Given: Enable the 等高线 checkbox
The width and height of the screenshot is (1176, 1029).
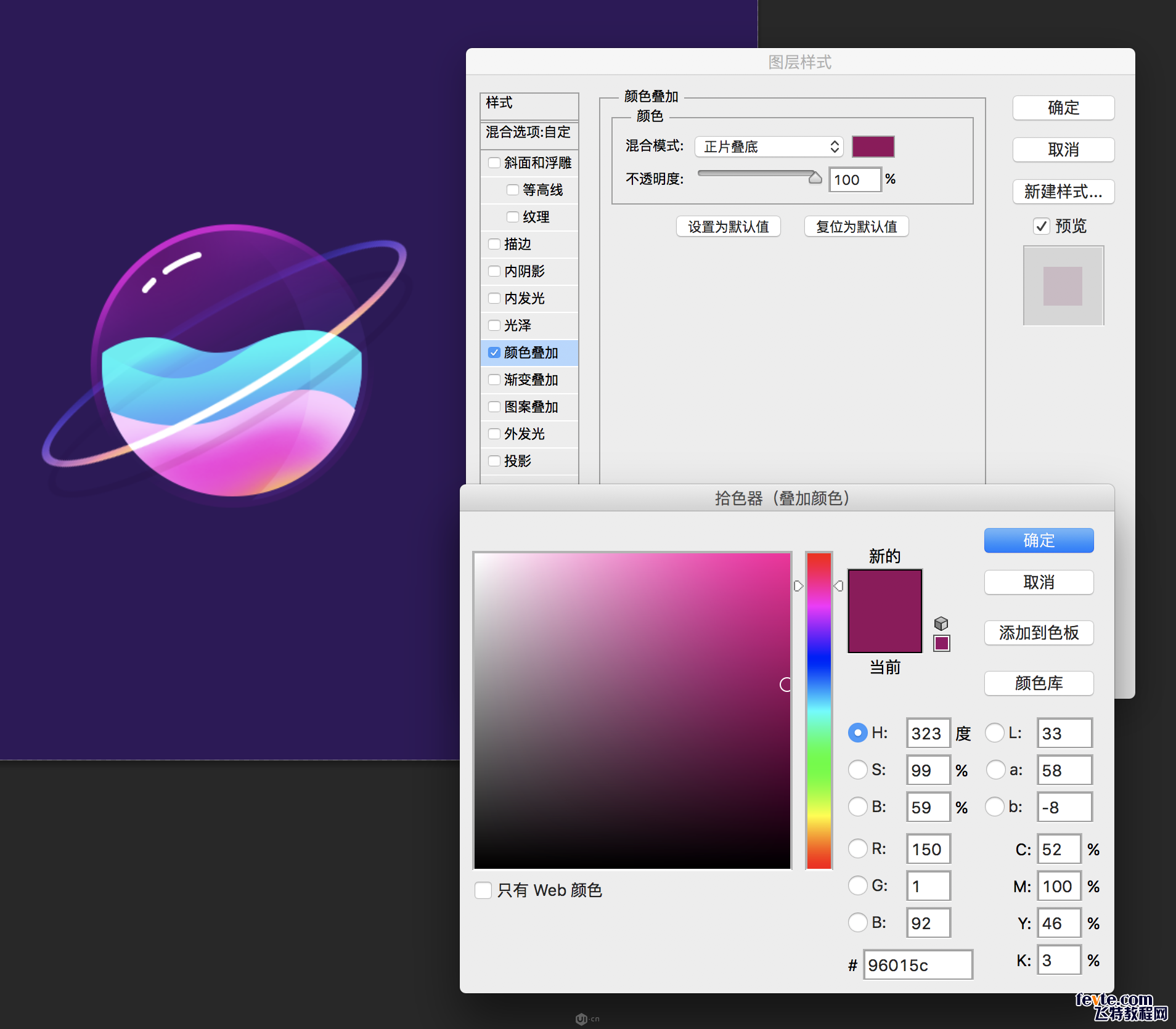Looking at the screenshot, I should point(513,190).
